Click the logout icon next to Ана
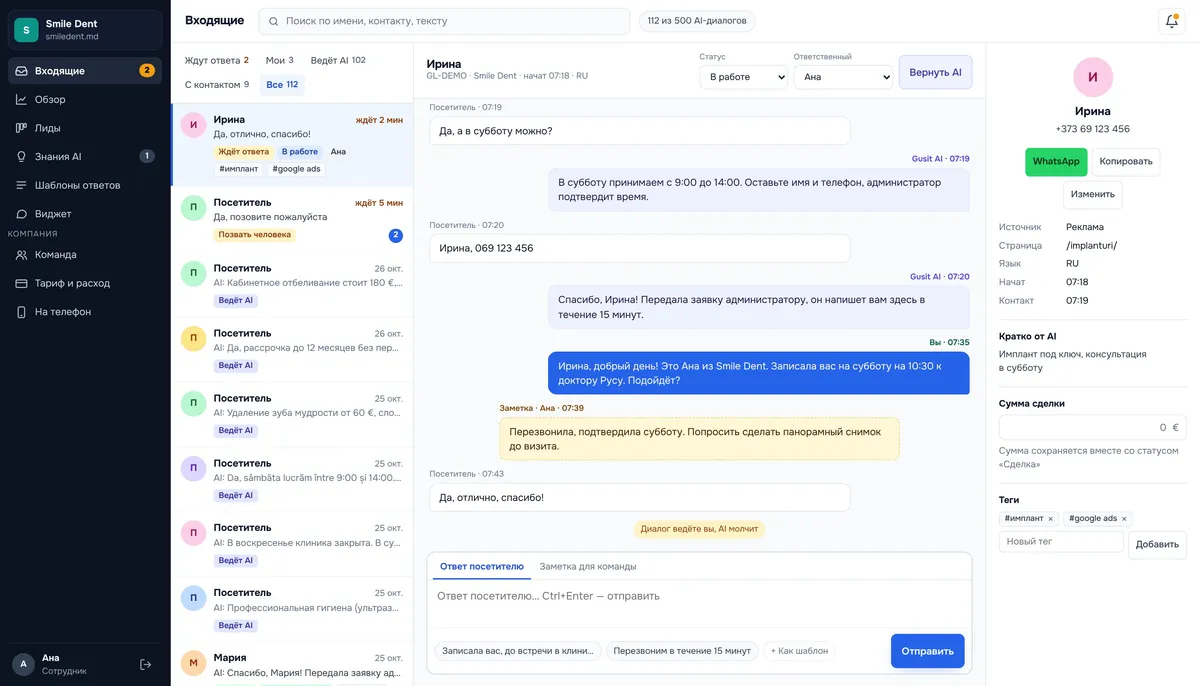1200x686 pixels. 146,664
